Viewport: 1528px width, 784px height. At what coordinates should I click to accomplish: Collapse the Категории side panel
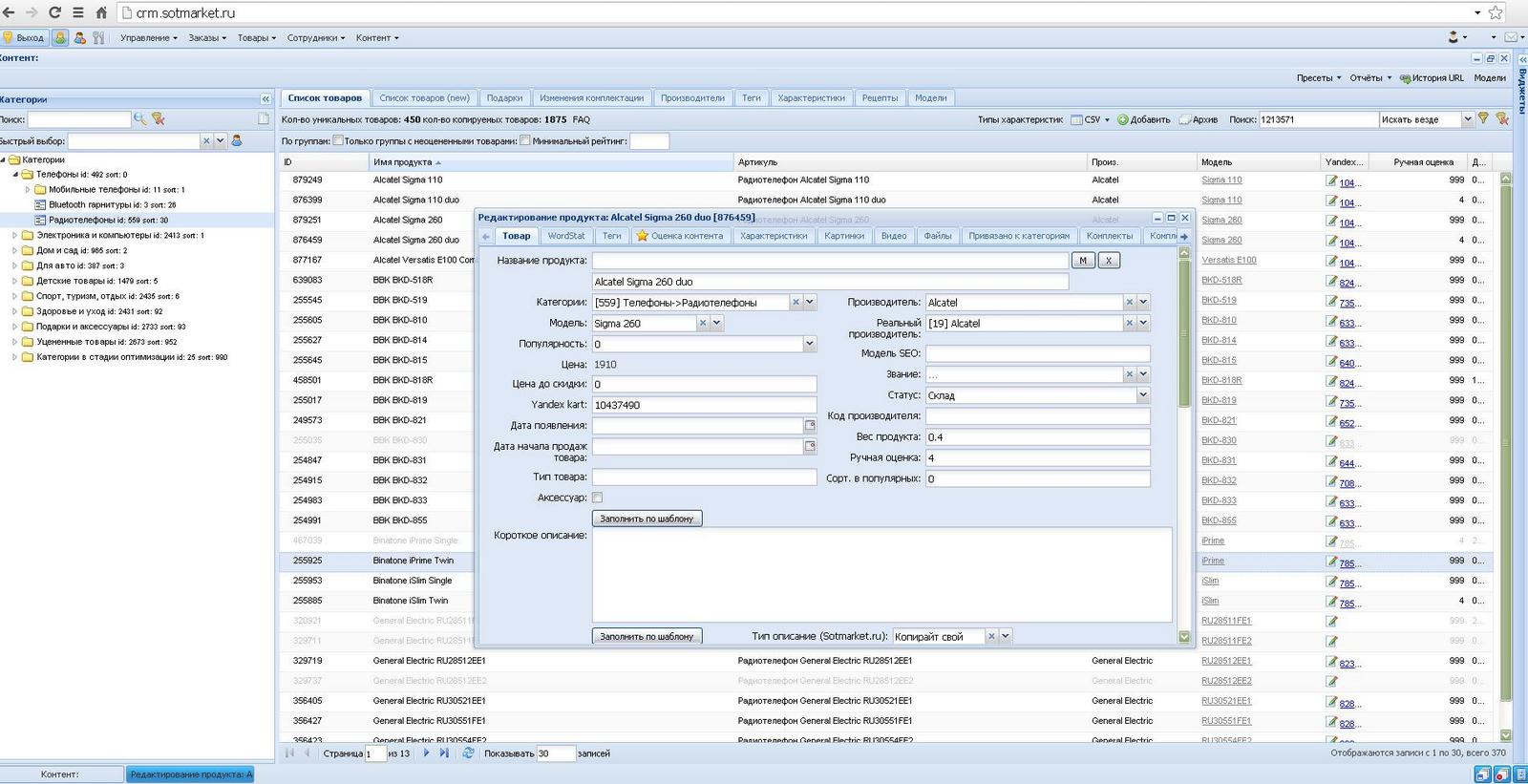pyautogui.click(x=265, y=99)
